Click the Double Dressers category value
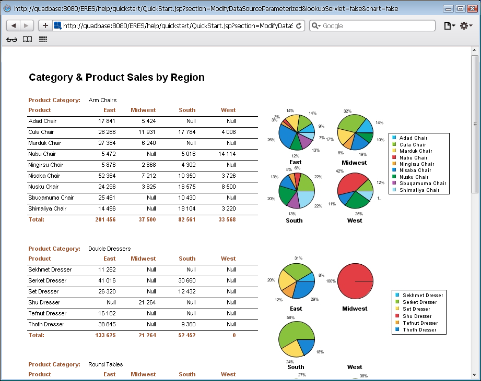 point(109,249)
